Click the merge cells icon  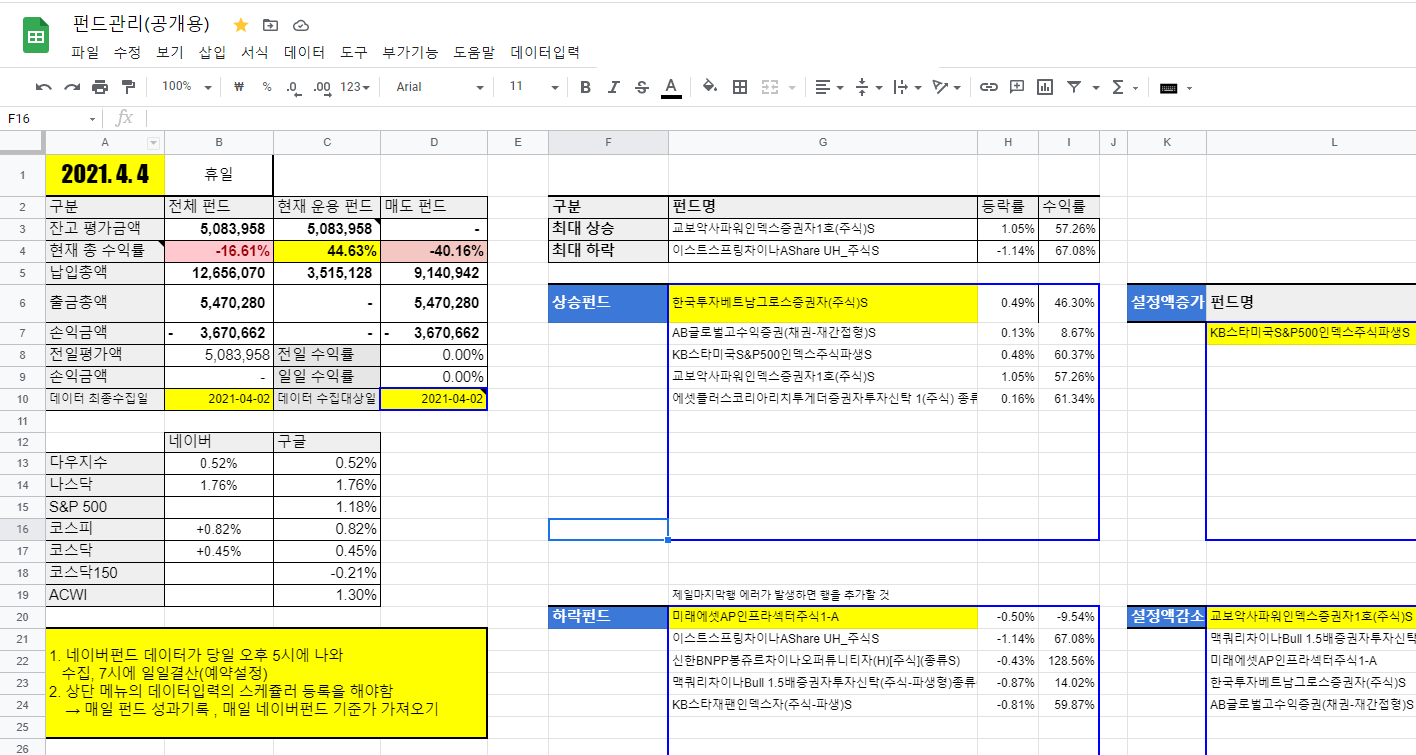(770, 87)
